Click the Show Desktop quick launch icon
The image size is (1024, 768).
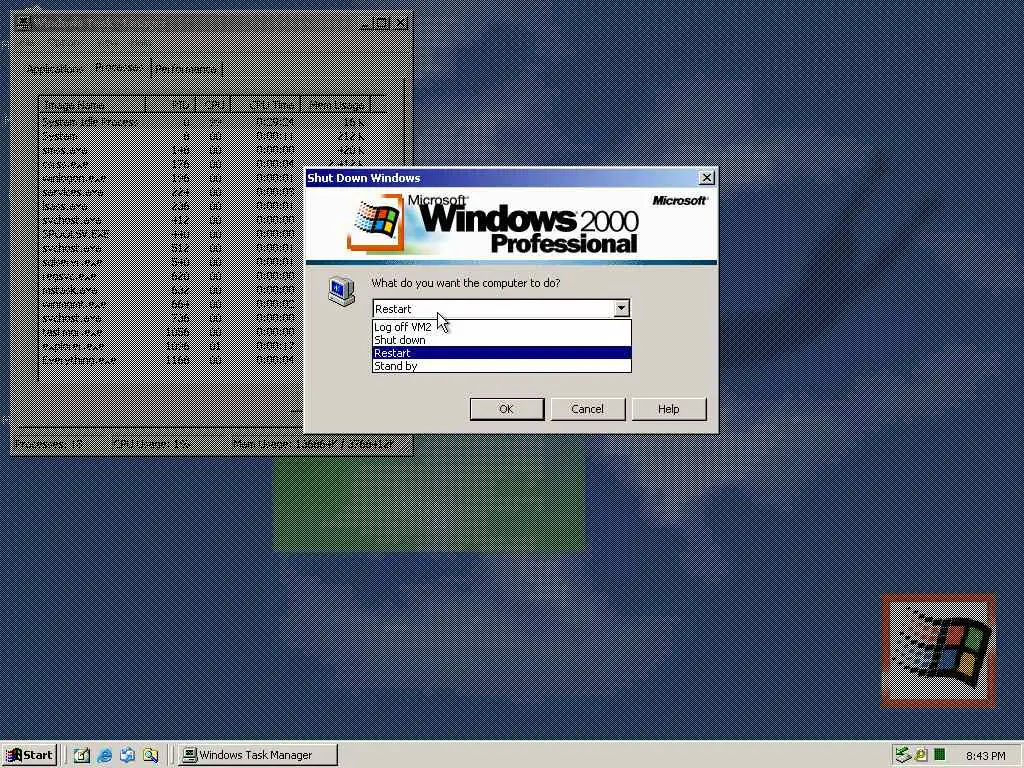(82, 755)
